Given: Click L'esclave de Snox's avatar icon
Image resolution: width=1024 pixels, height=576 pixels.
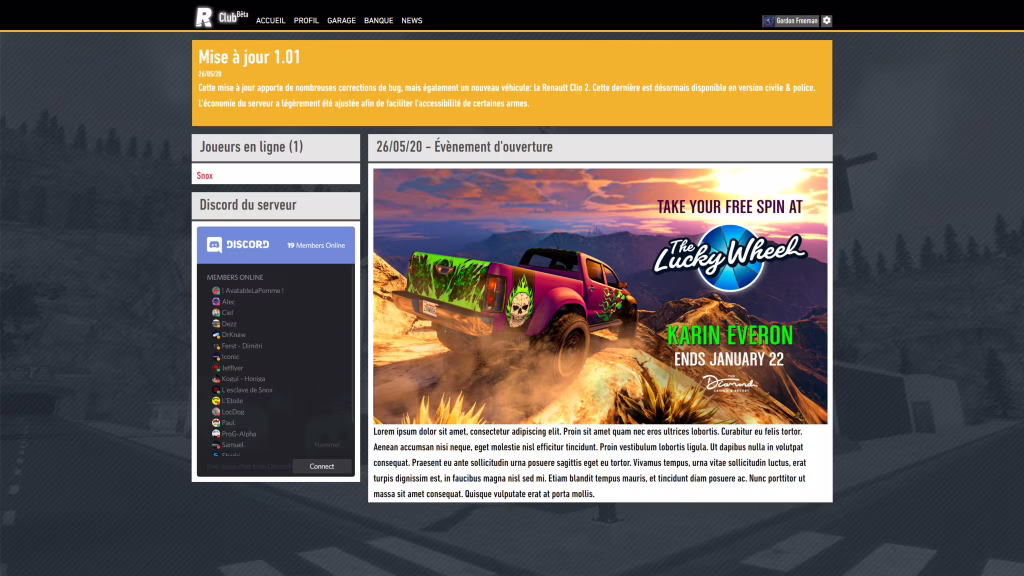Looking at the screenshot, I should [x=216, y=390].
